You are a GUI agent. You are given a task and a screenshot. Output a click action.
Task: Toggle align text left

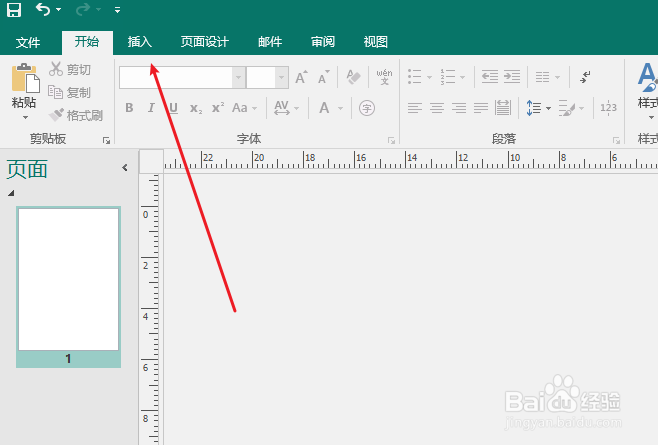click(415, 108)
